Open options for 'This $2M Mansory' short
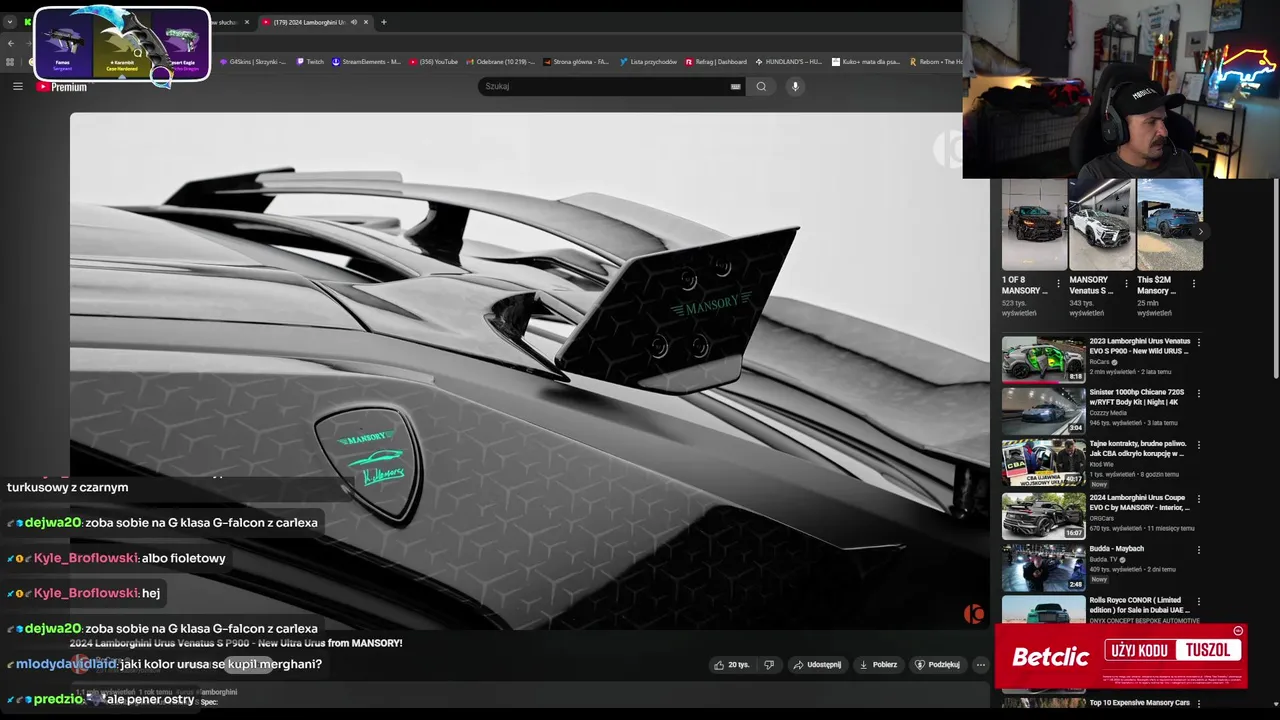Screen dimensions: 1280x720 pos(1193,283)
